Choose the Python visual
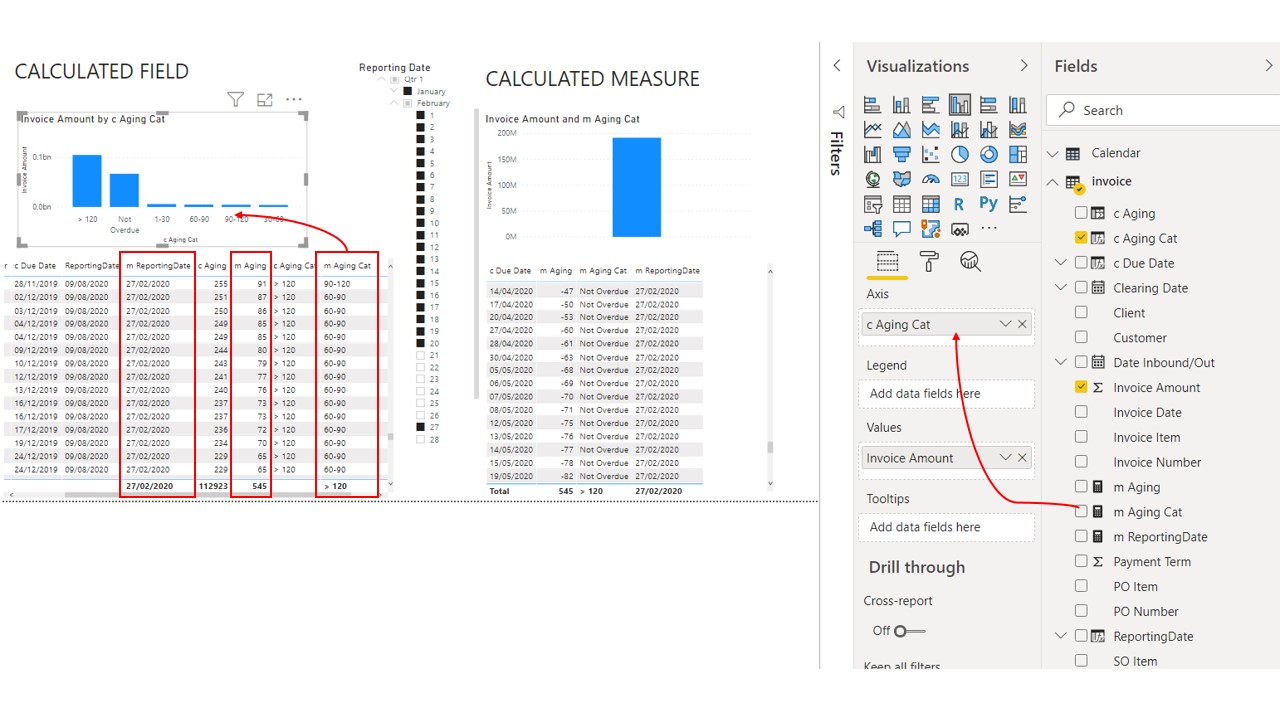Image resolution: width=1280 pixels, height=720 pixels. coord(989,204)
